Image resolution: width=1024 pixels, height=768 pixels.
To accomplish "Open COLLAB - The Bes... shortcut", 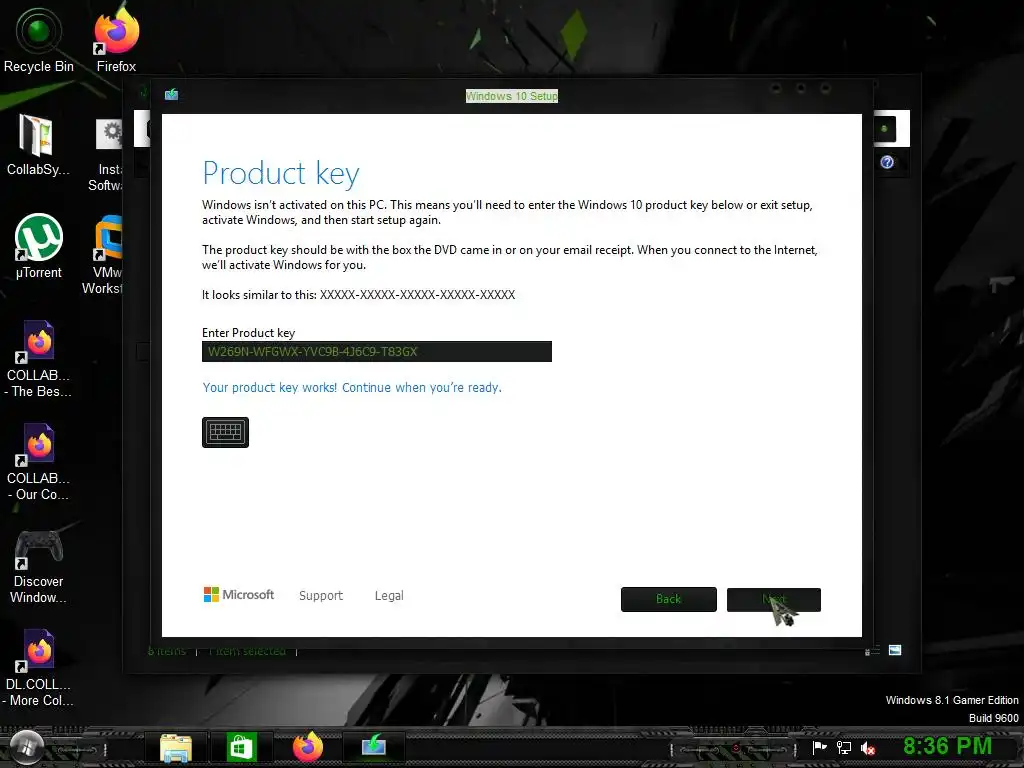I will pos(39,358).
